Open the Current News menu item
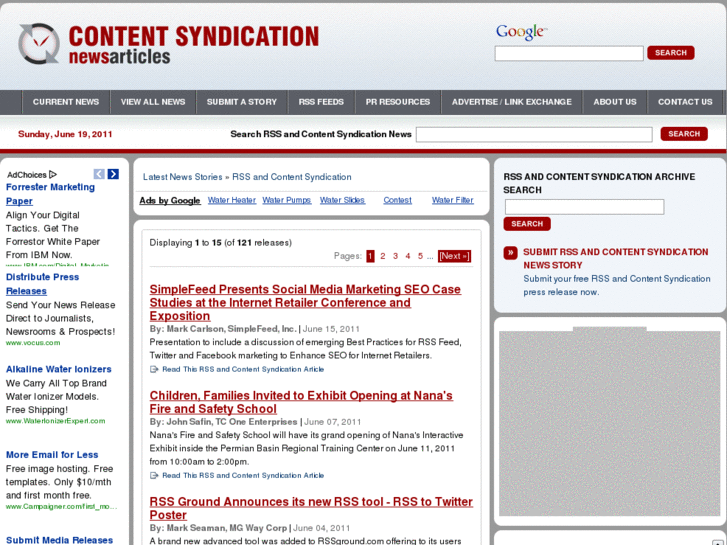 click(66, 102)
